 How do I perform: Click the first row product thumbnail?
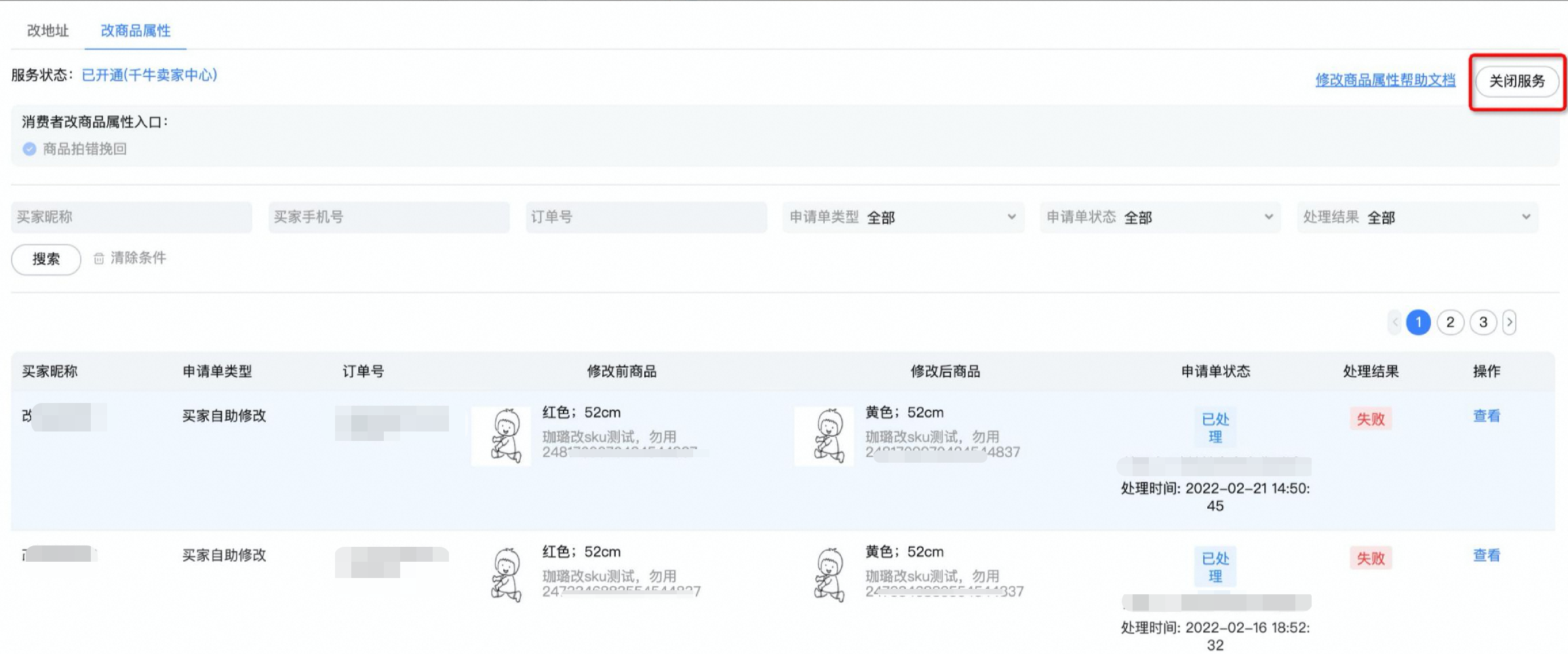point(501,436)
